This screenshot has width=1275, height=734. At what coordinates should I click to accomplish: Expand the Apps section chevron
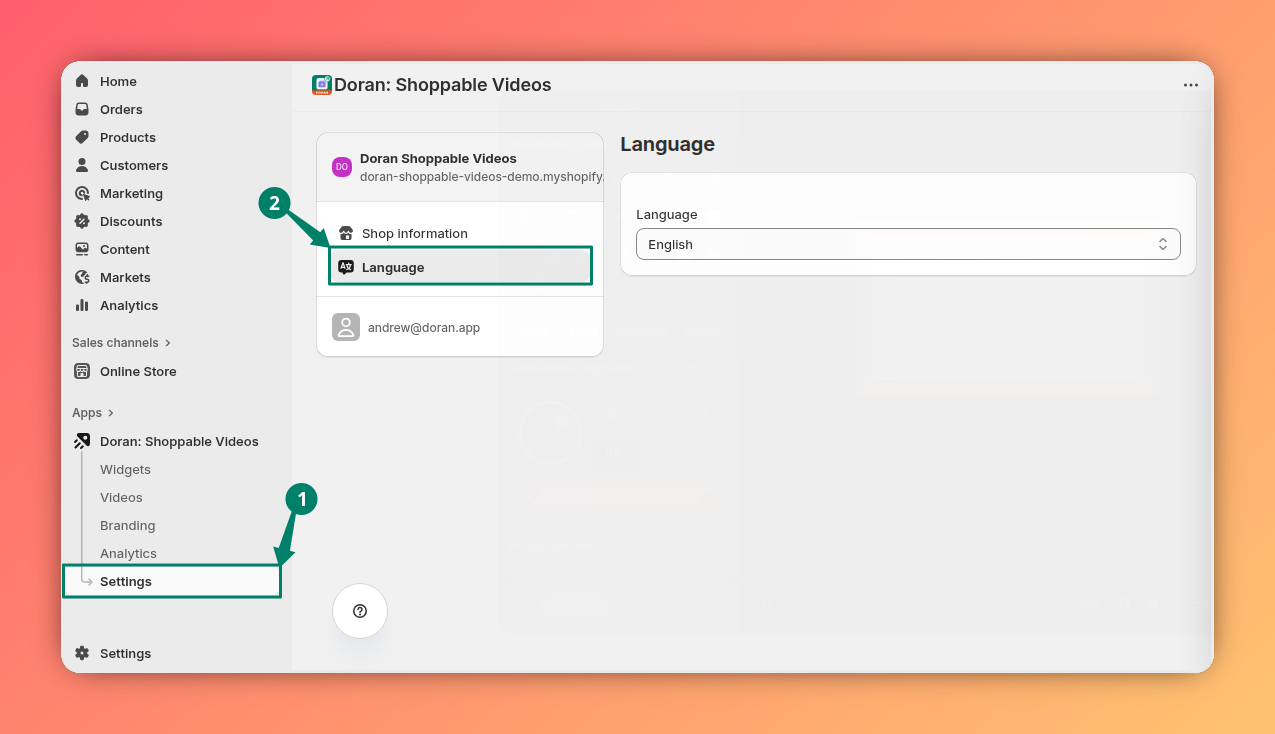pyautogui.click(x=110, y=412)
